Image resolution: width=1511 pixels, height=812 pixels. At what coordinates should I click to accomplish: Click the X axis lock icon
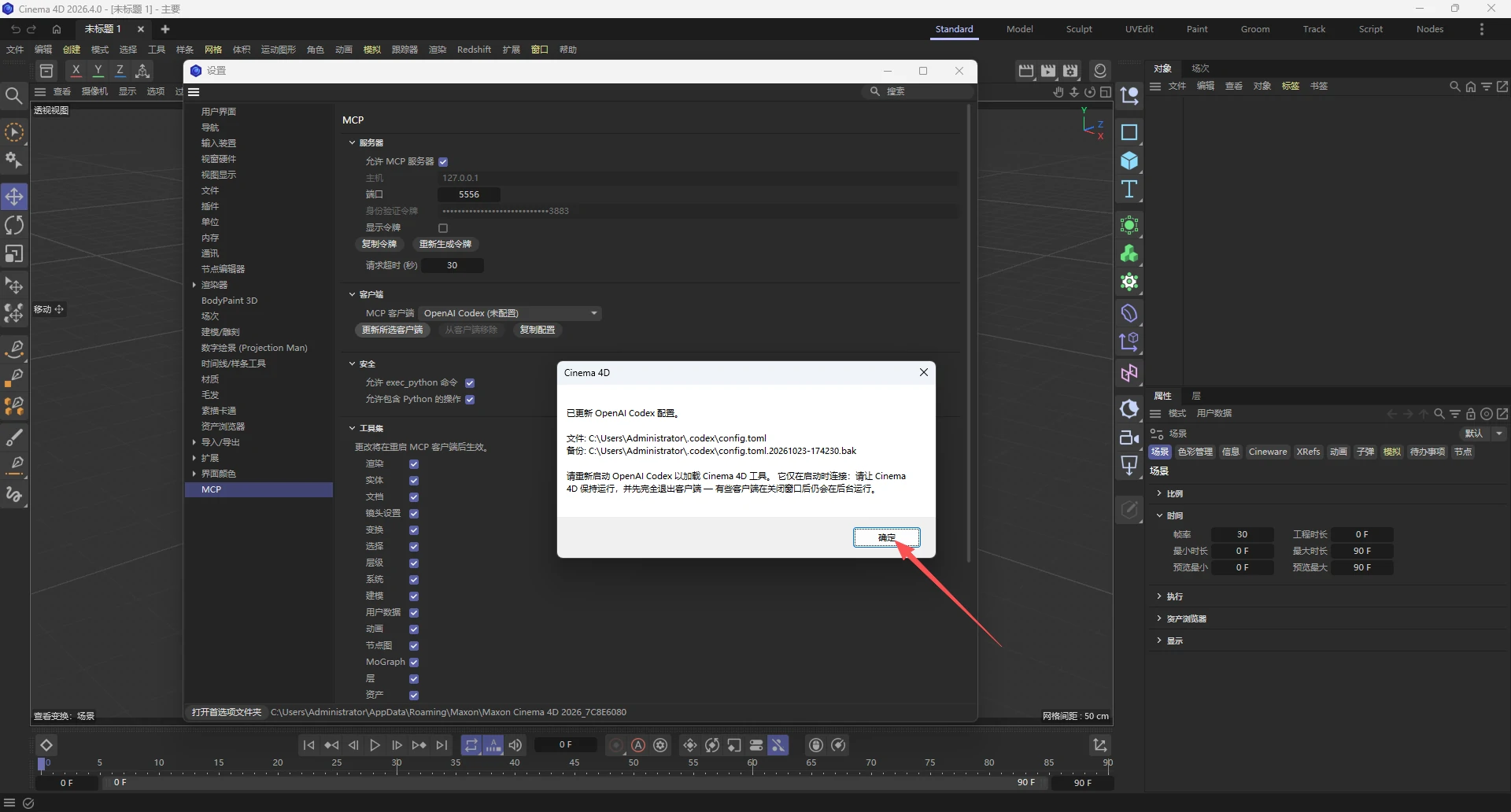(76, 71)
